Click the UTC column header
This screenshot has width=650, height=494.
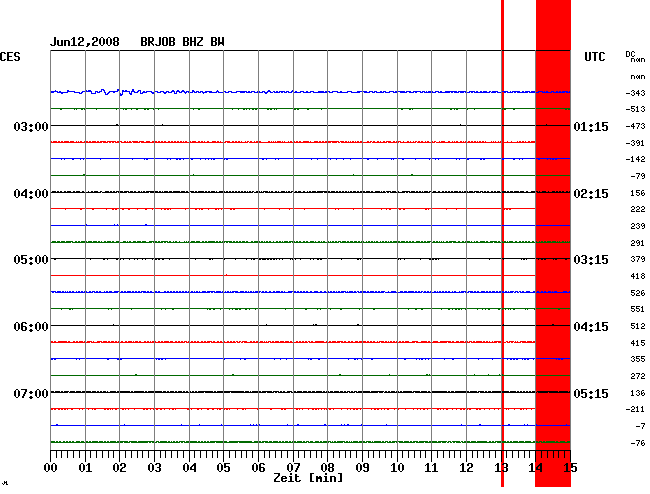pos(594,57)
